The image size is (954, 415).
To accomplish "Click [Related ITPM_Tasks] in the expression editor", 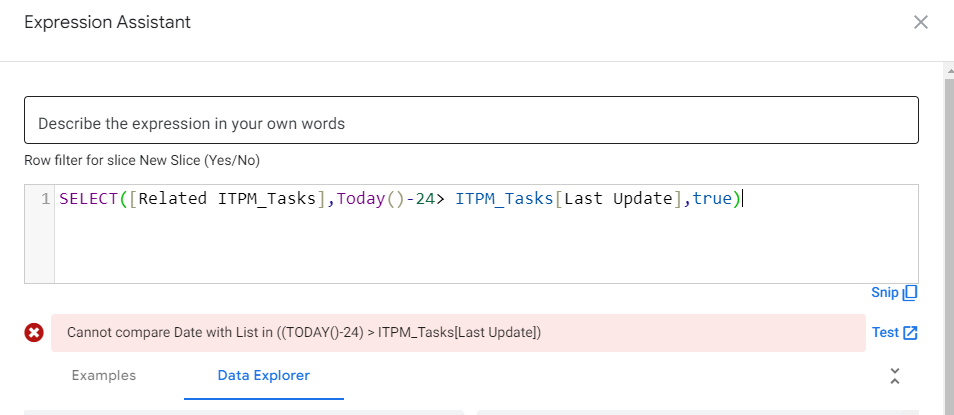I will click(x=228, y=199).
